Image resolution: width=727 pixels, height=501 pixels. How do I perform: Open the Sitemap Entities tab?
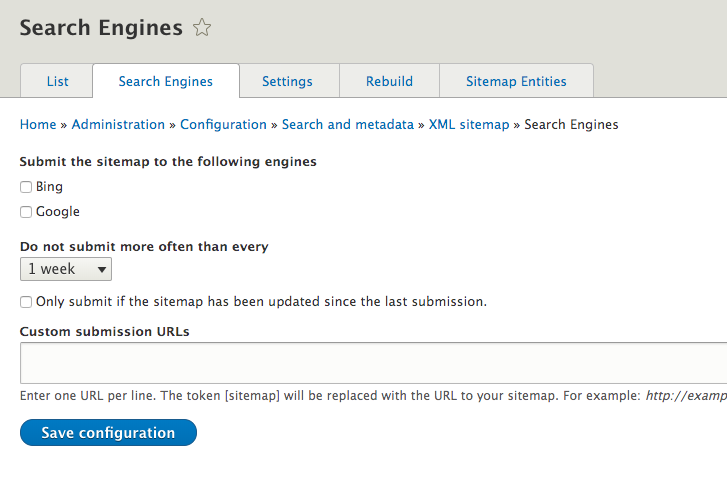pyautogui.click(x=516, y=81)
